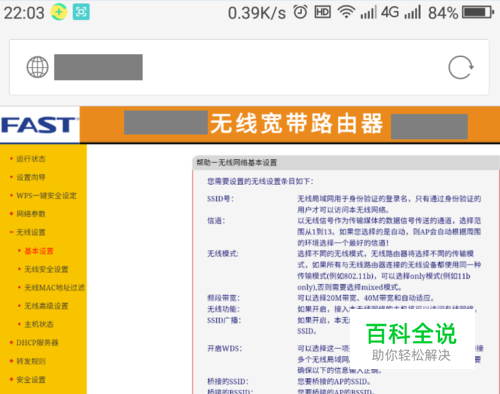Expand the 网络参数 menu
This screenshot has width=500, height=394.
(31, 214)
